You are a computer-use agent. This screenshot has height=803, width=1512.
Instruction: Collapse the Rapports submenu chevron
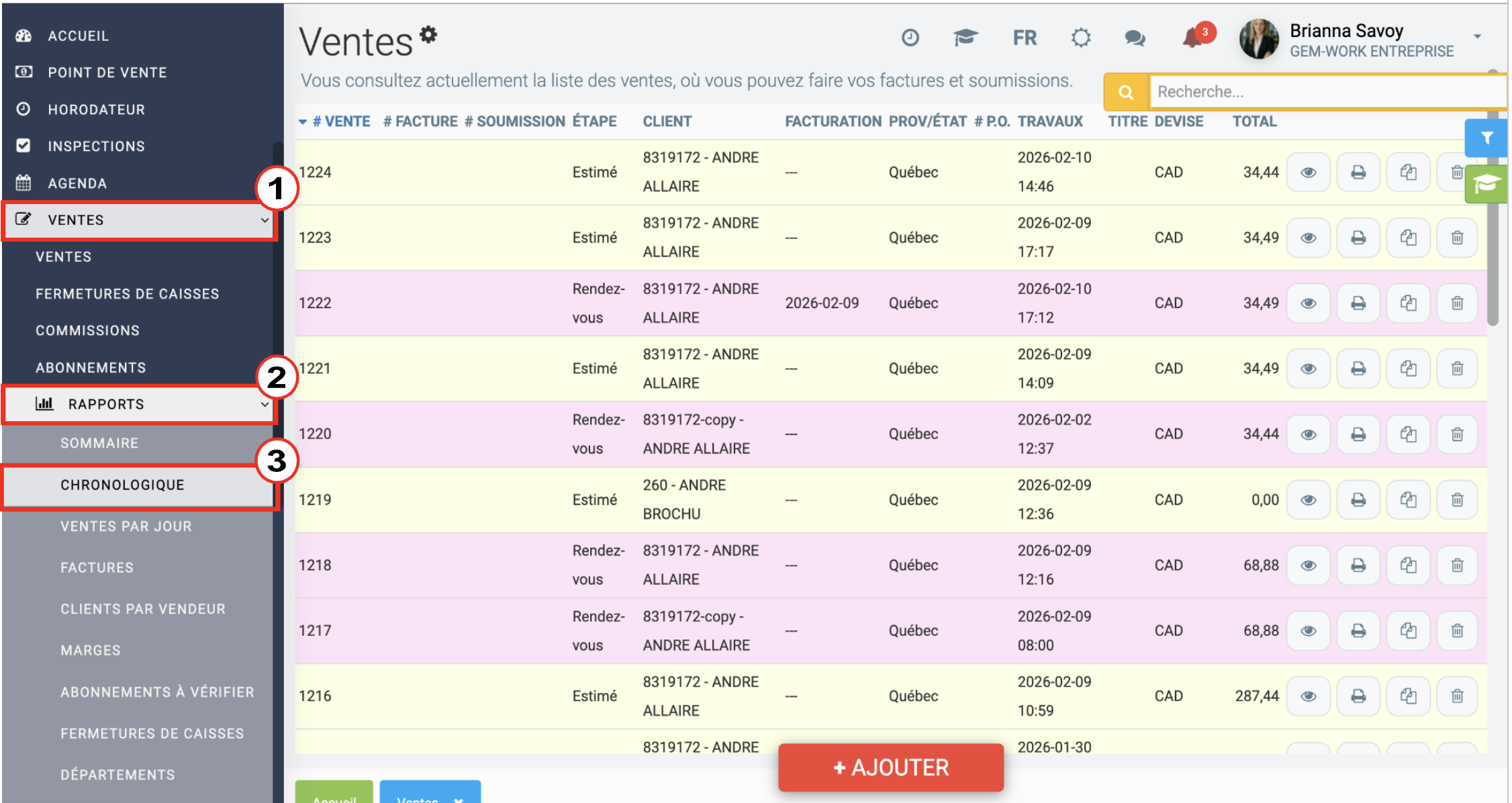click(x=265, y=404)
